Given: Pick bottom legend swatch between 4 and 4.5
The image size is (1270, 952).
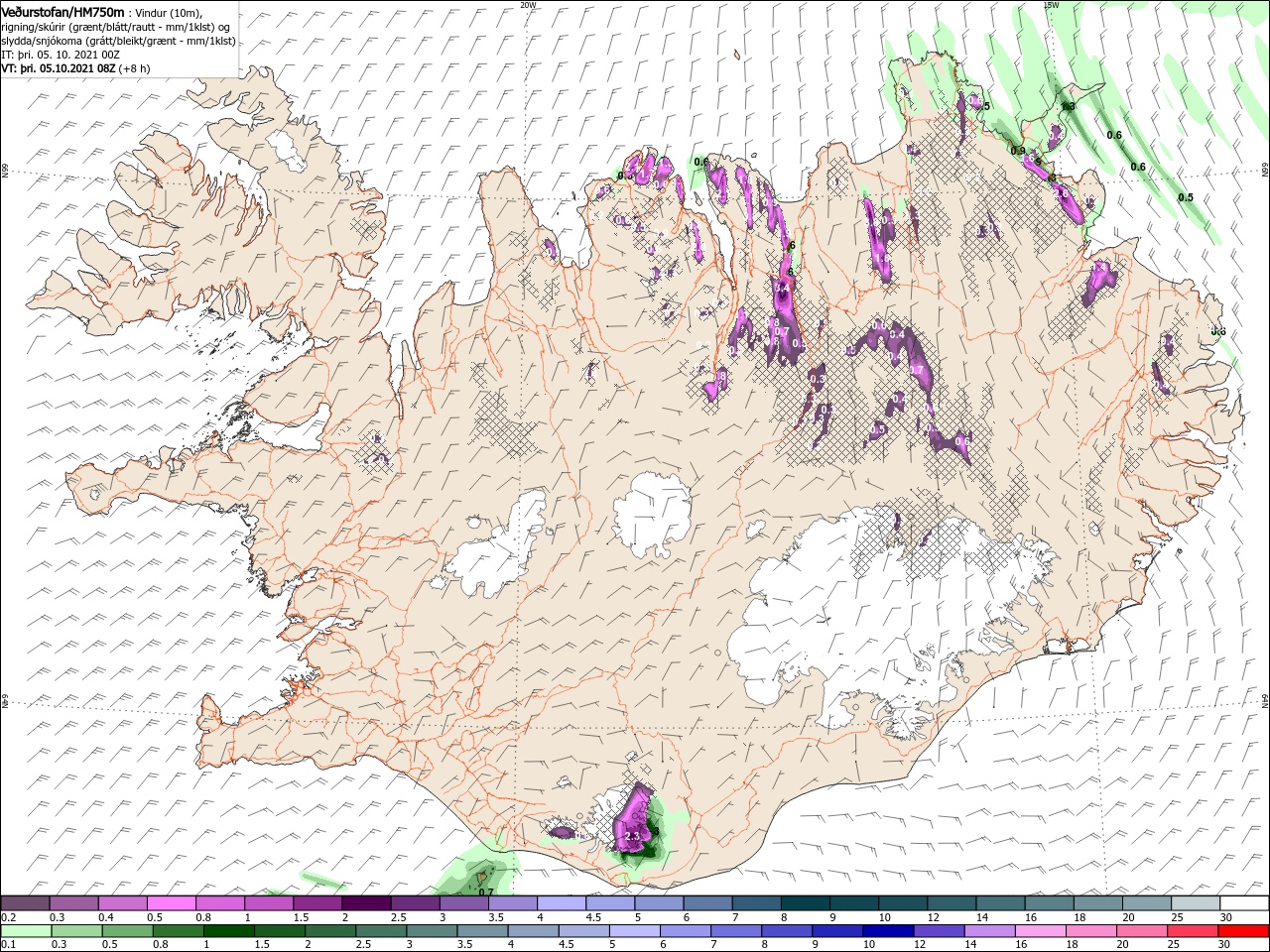Looking at the screenshot, I should click(x=533, y=931).
